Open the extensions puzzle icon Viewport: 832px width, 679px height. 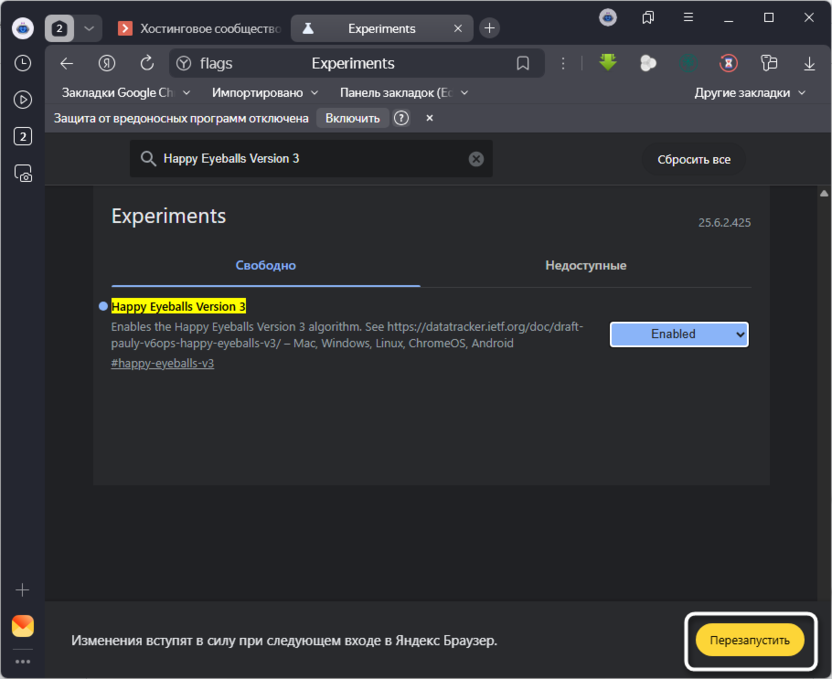(769, 64)
